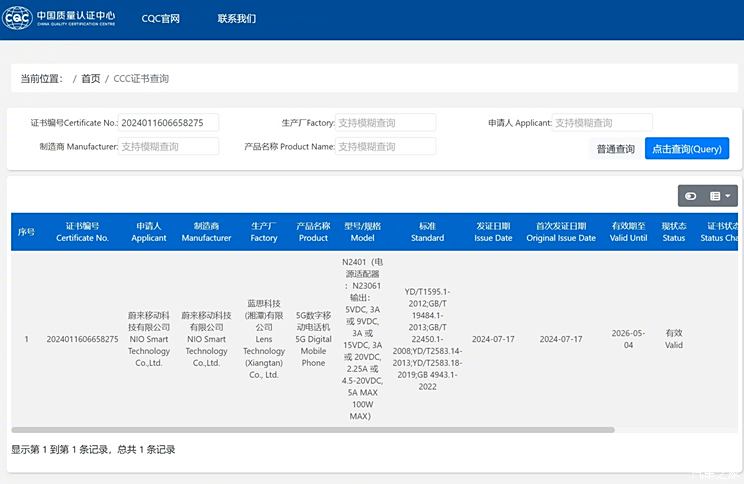This screenshot has height=484, width=744.
Task: Focus the 申请人 Applicant input field
Action: click(603, 123)
